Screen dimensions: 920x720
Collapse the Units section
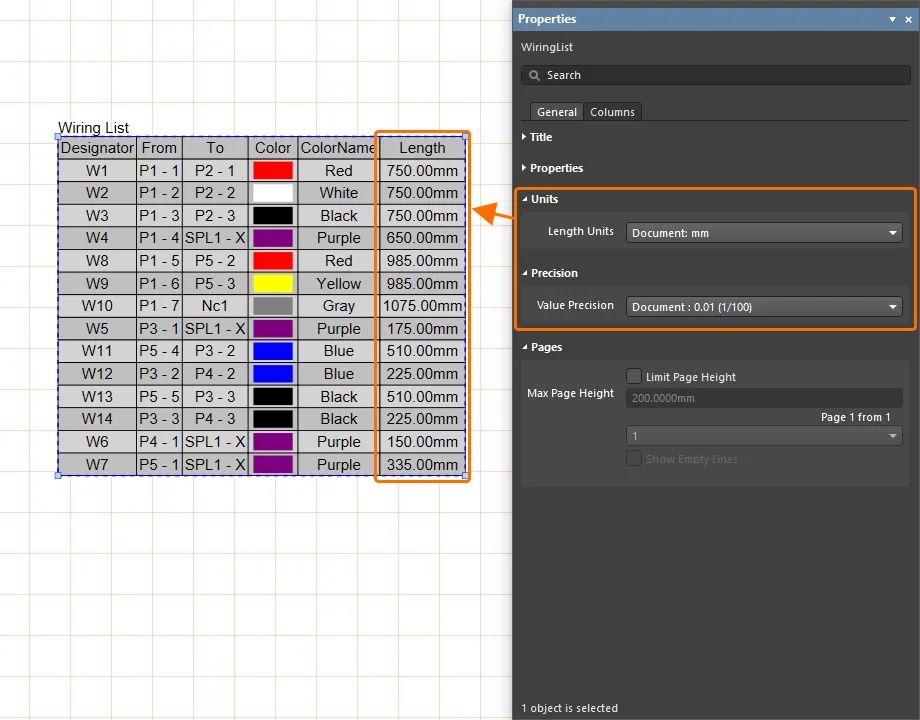click(543, 199)
